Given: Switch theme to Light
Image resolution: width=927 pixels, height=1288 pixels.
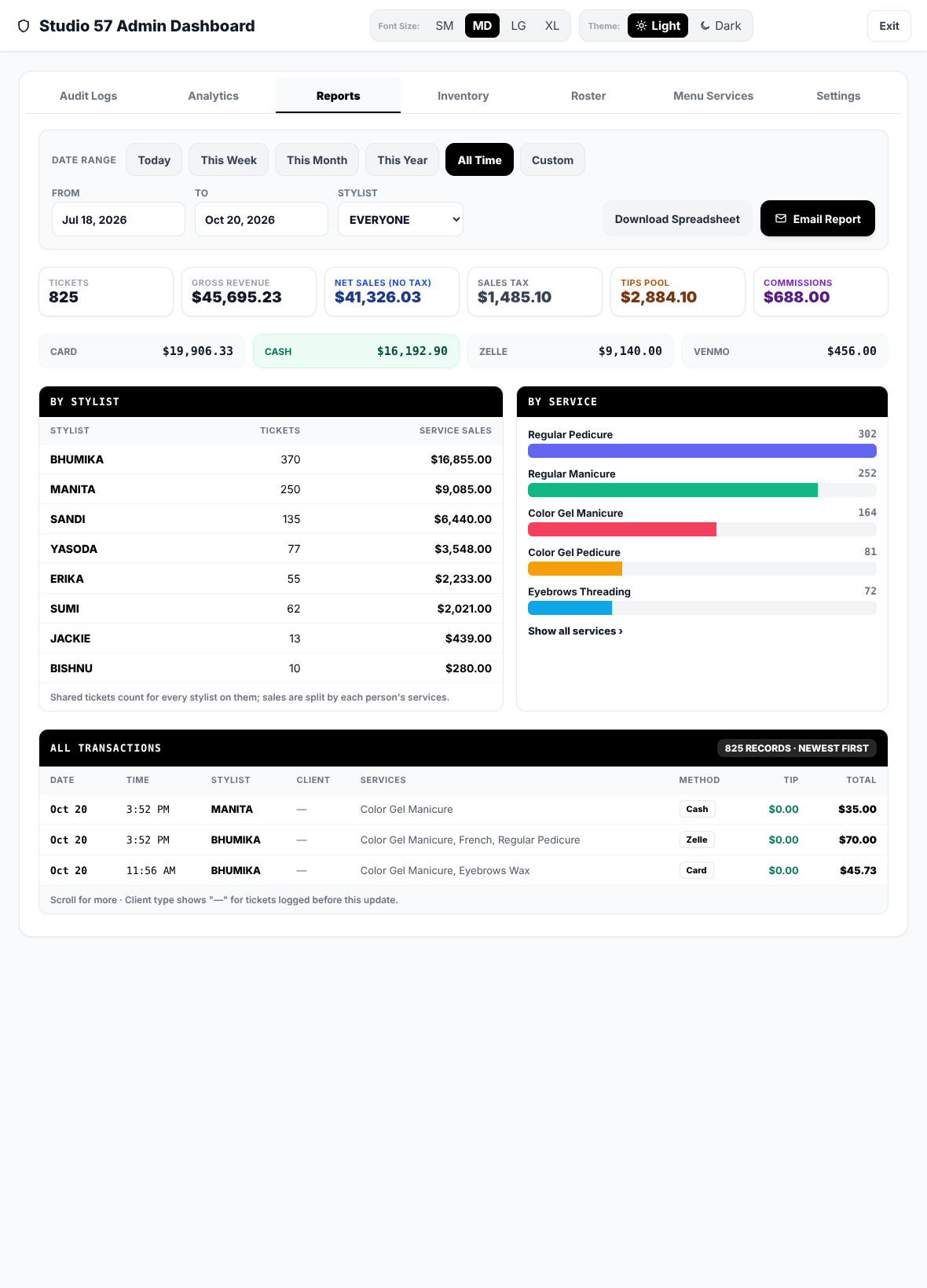Looking at the screenshot, I should [x=658, y=26].
